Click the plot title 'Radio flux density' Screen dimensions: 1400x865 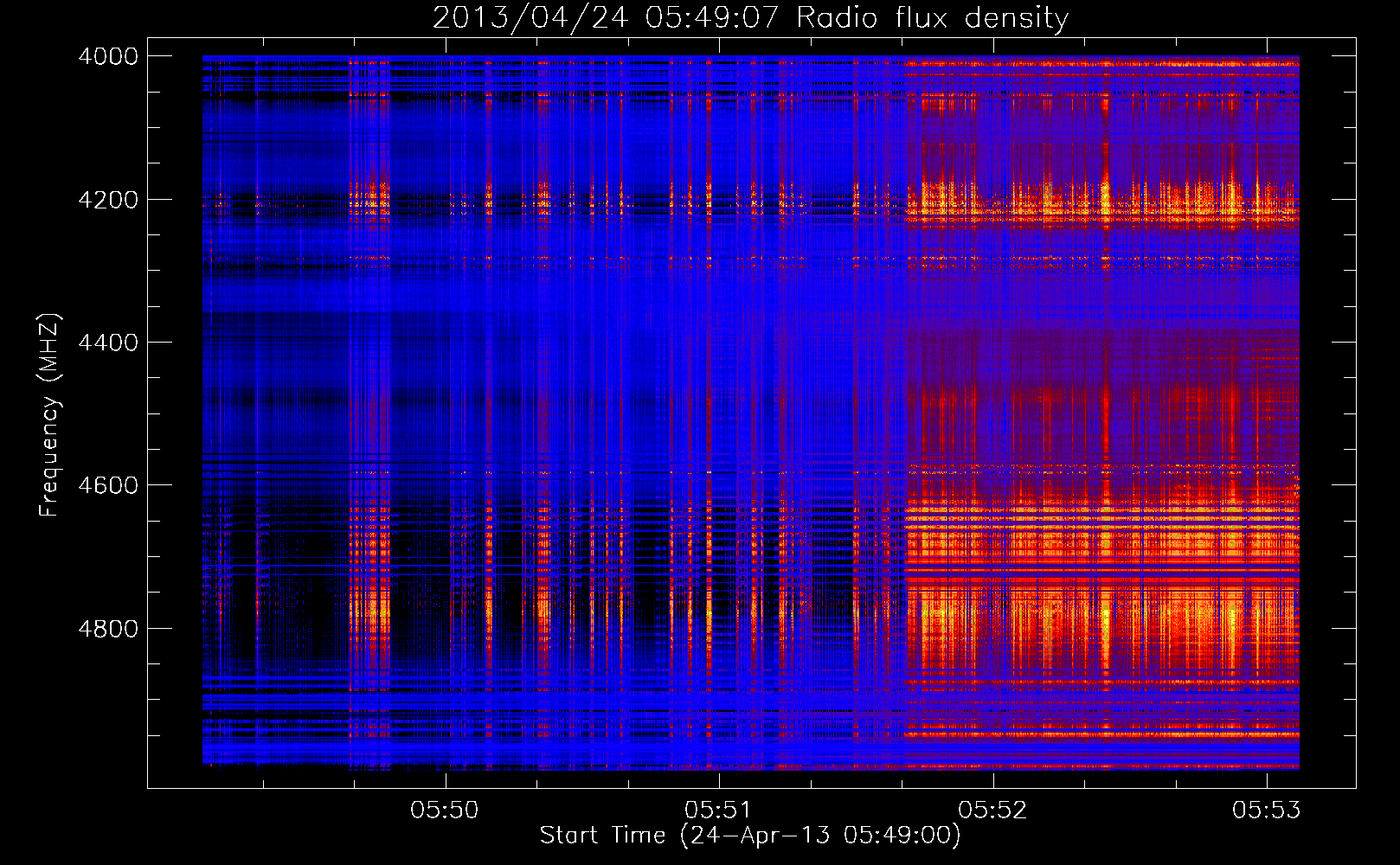point(932,17)
